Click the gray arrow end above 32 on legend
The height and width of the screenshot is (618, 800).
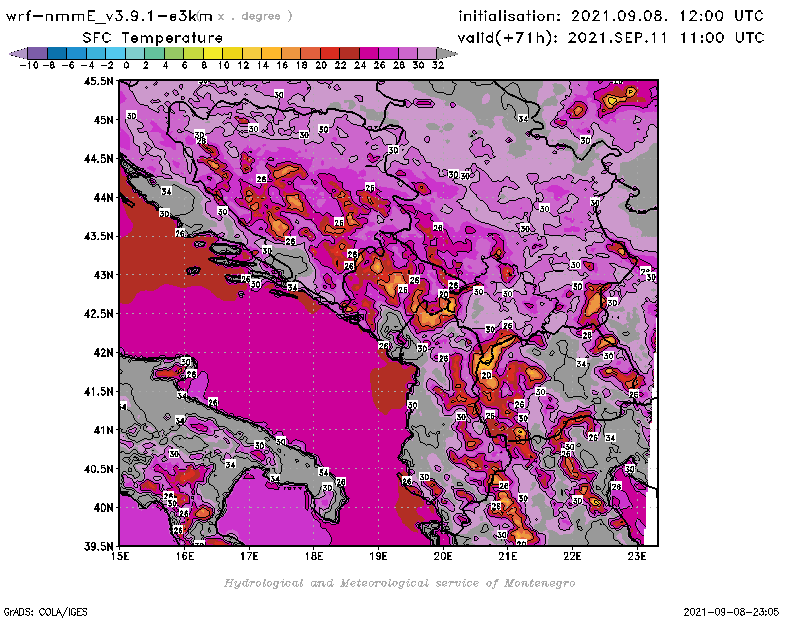pos(447,53)
